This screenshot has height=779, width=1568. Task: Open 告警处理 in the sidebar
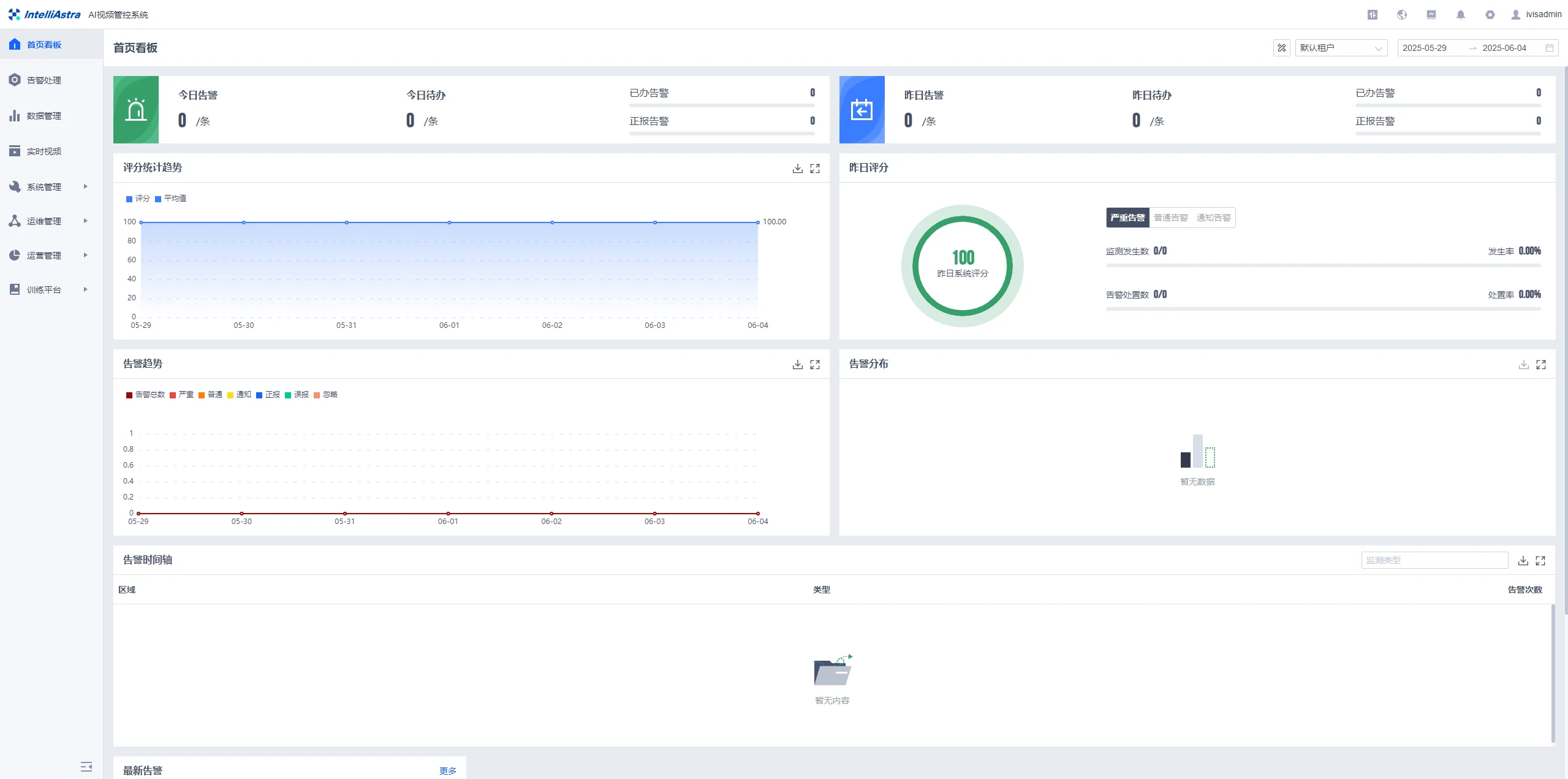tap(44, 80)
